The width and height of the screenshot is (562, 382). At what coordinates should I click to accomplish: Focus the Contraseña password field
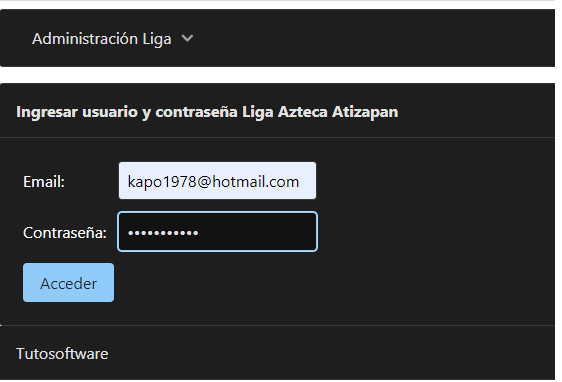click(x=217, y=232)
